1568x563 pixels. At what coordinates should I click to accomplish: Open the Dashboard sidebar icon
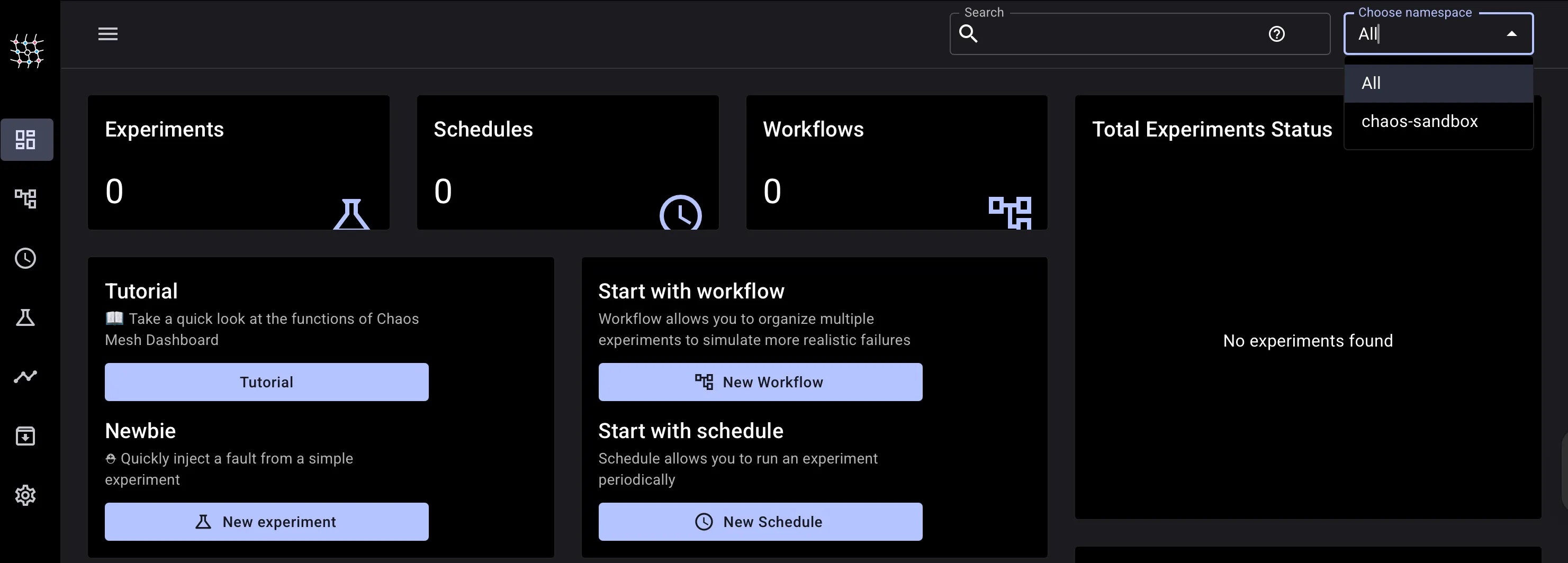[x=25, y=139]
